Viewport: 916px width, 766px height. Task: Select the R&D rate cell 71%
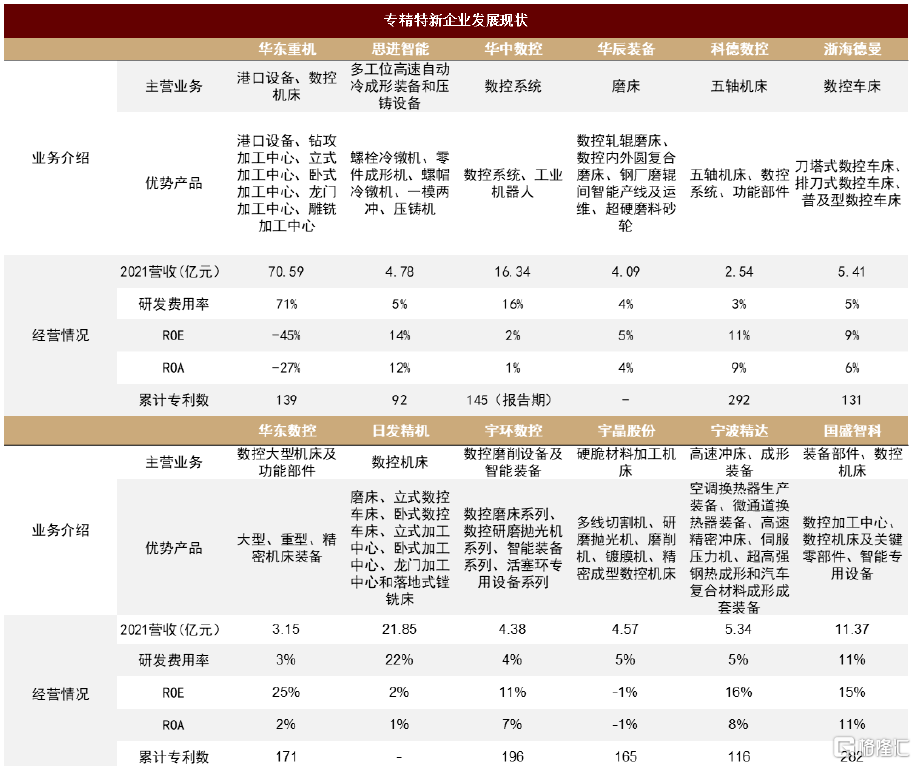pyautogui.click(x=286, y=304)
